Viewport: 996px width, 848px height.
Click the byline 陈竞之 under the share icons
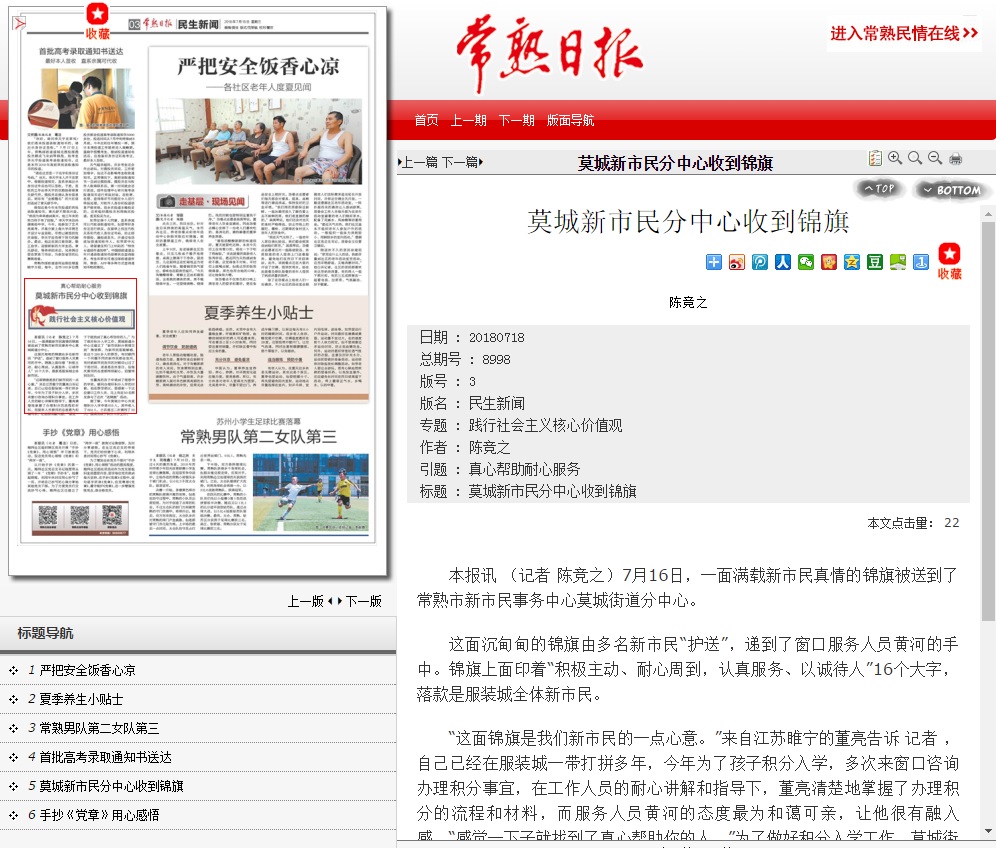[688, 302]
